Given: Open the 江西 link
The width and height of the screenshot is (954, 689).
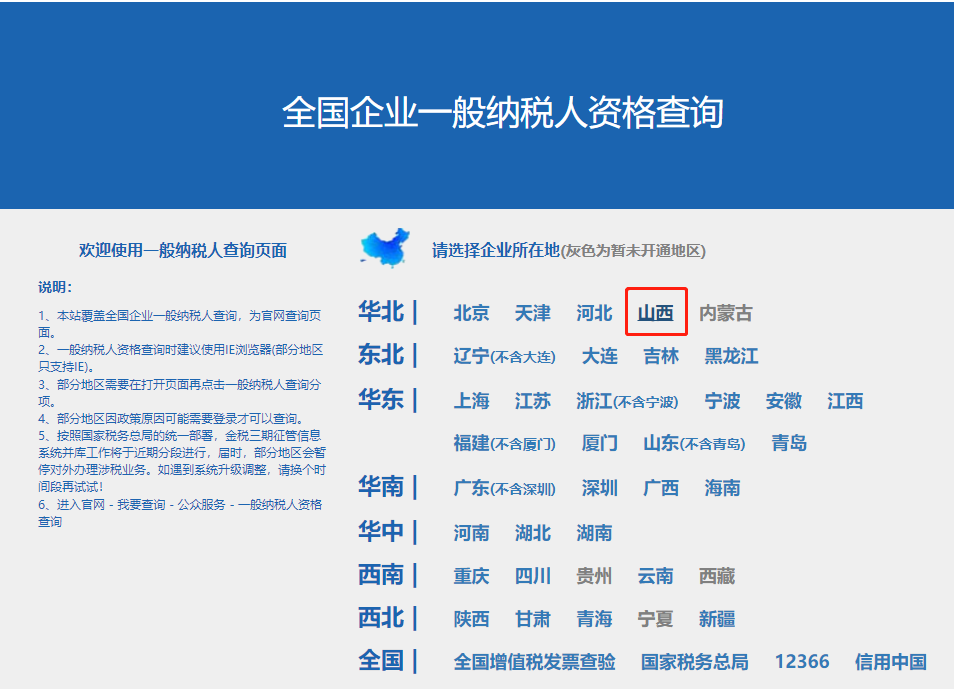Looking at the screenshot, I should pyautogui.click(x=845, y=400).
